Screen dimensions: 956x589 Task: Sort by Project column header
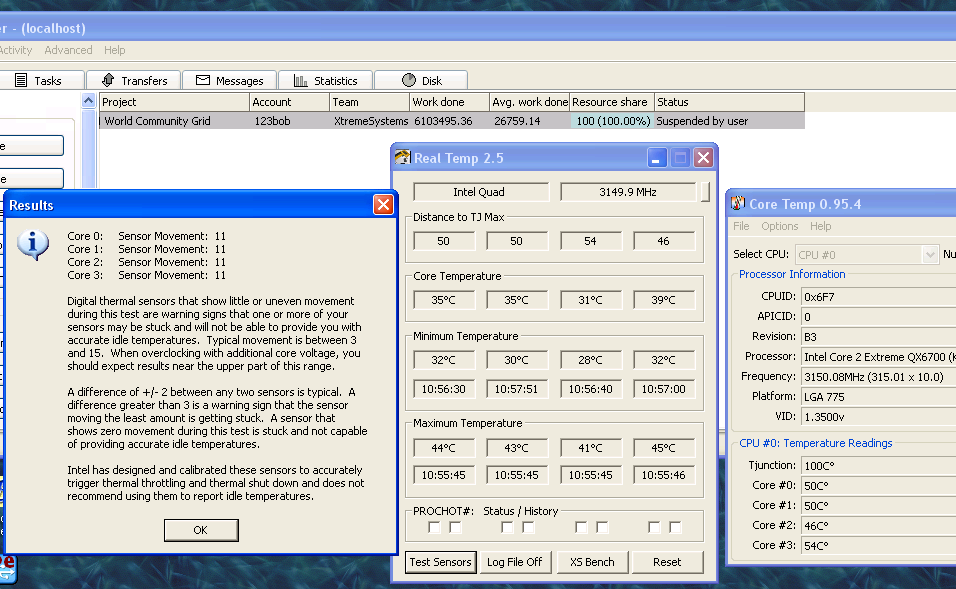[174, 102]
